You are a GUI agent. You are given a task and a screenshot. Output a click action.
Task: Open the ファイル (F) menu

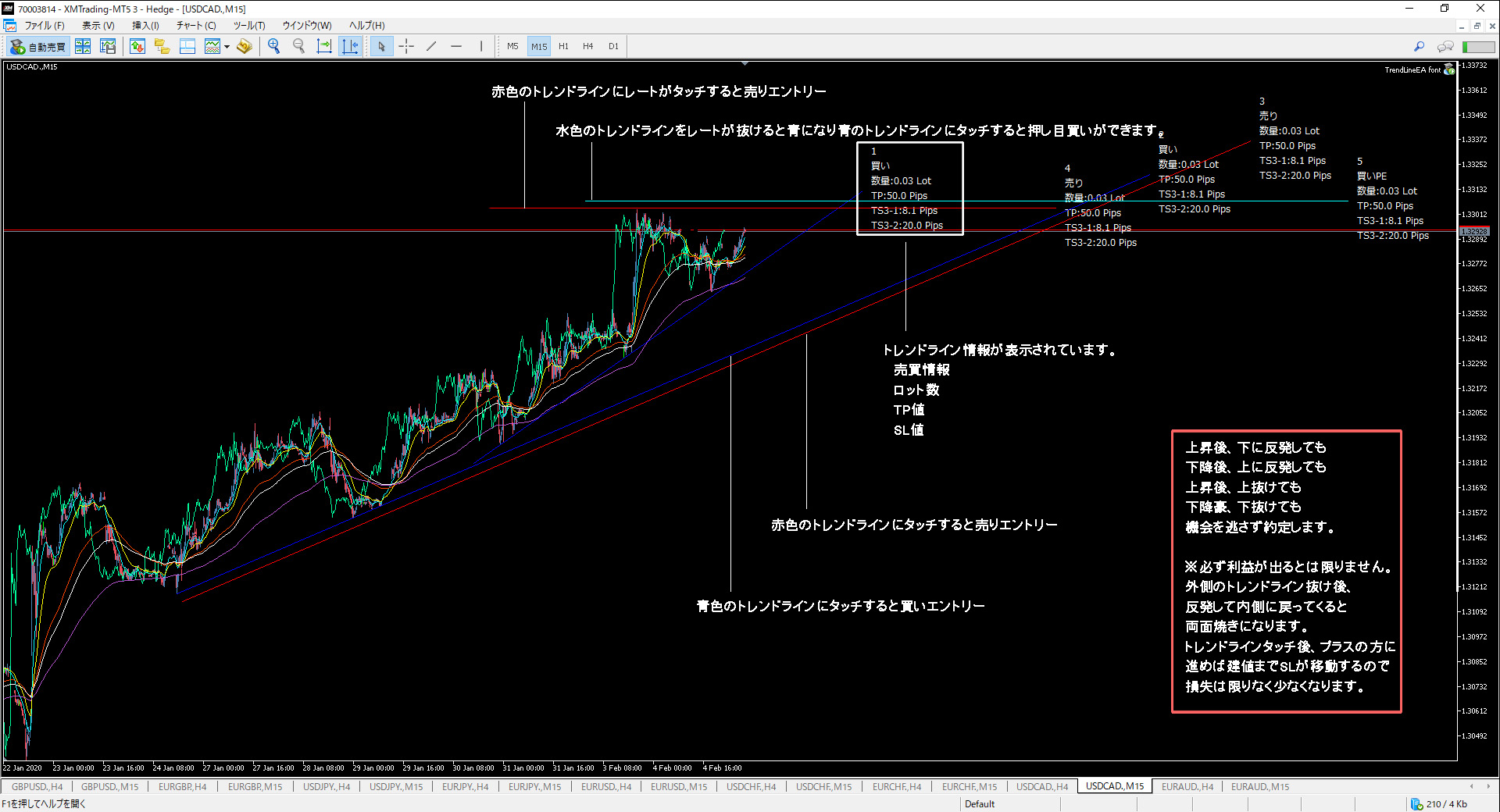[45, 26]
